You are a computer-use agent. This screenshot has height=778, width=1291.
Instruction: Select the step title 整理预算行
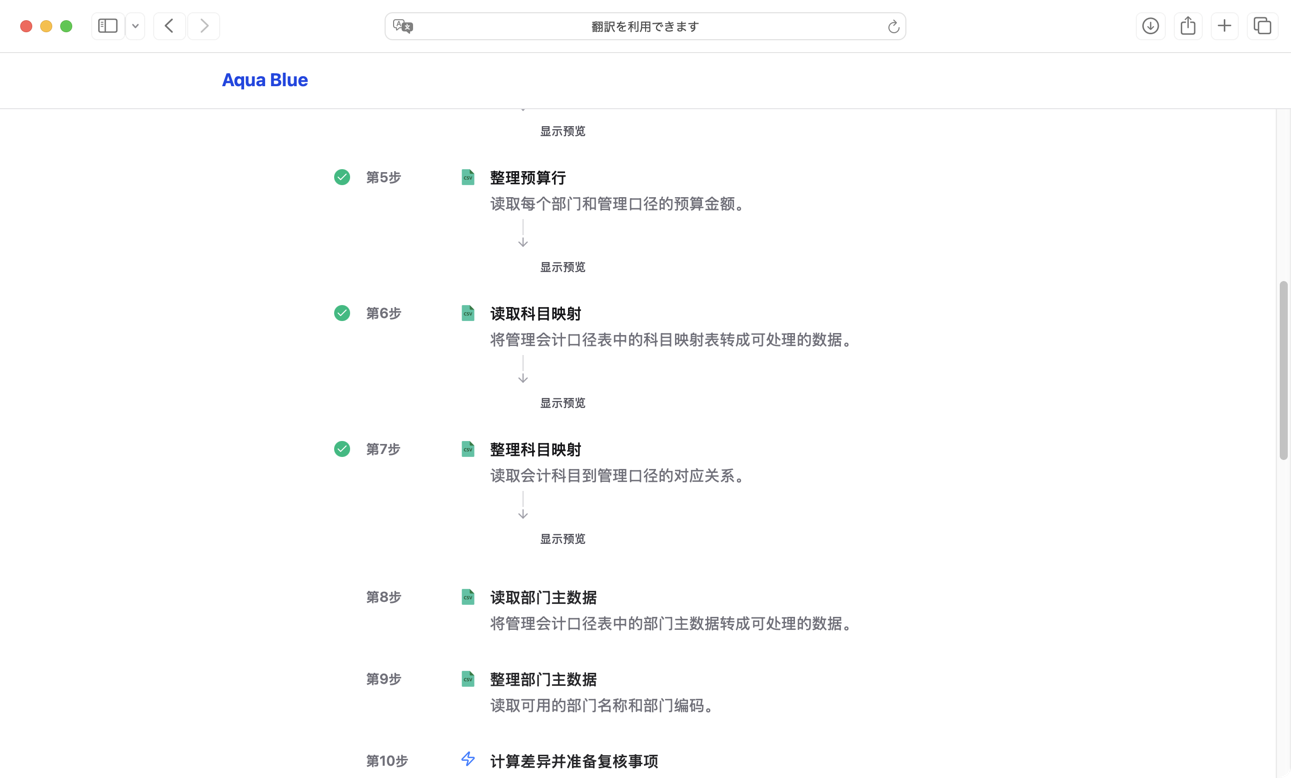(528, 178)
